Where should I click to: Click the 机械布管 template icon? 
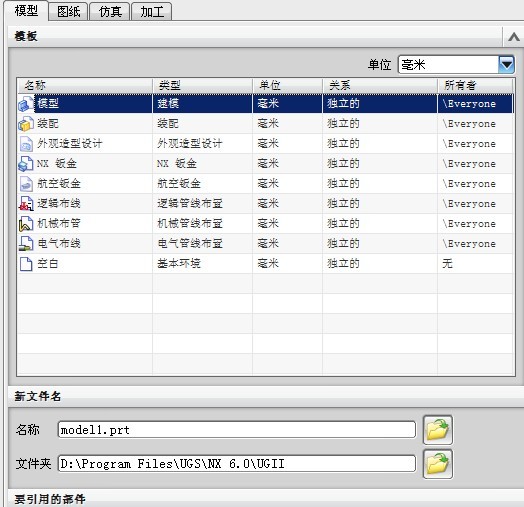click(x=26, y=224)
